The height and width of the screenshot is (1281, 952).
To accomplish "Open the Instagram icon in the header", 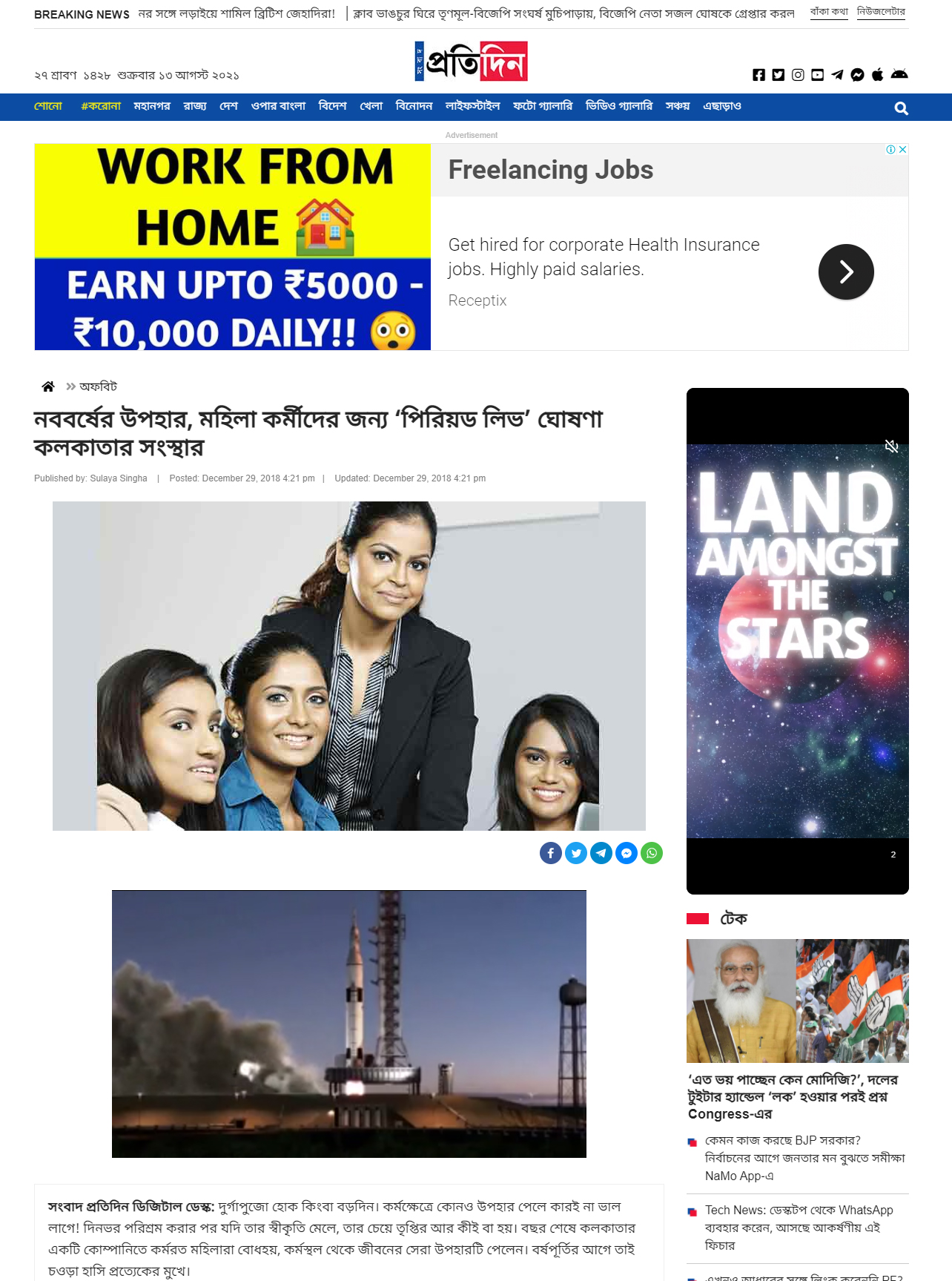I will click(798, 75).
